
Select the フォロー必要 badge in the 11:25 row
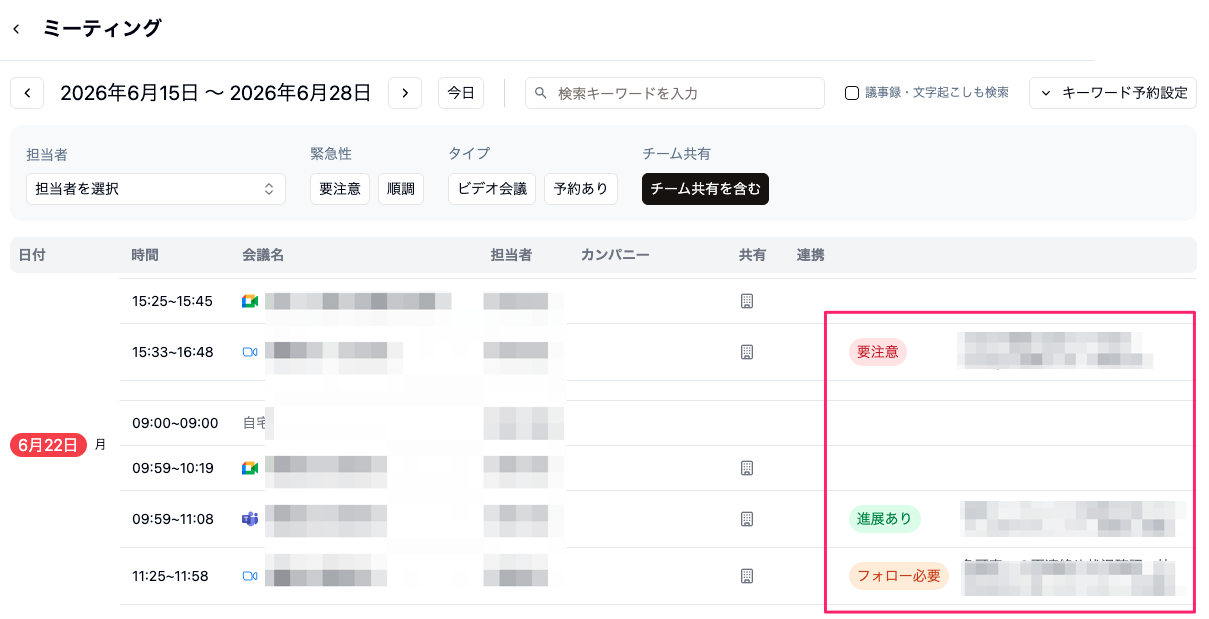coord(898,576)
